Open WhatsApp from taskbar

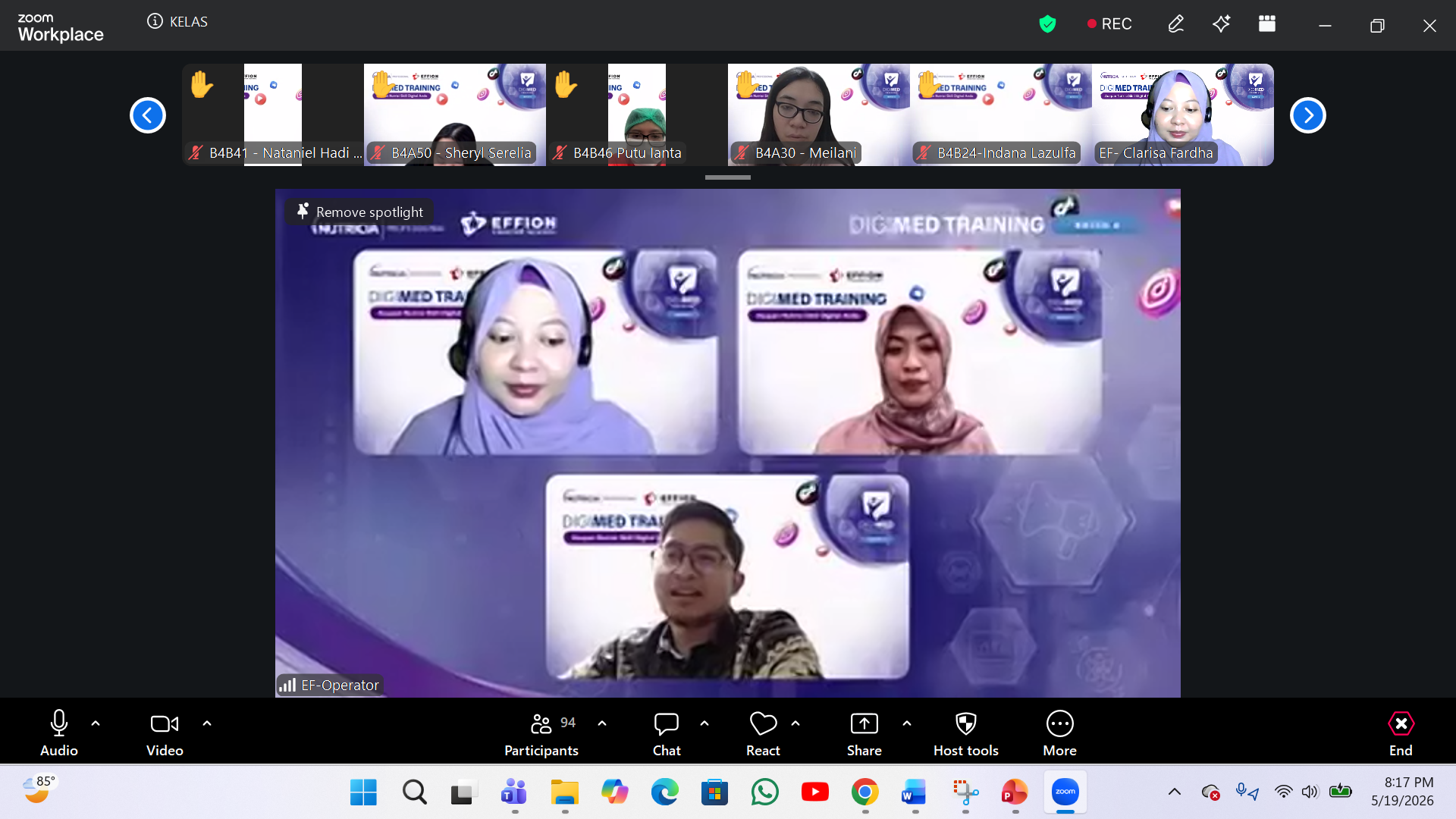pyautogui.click(x=764, y=792)
